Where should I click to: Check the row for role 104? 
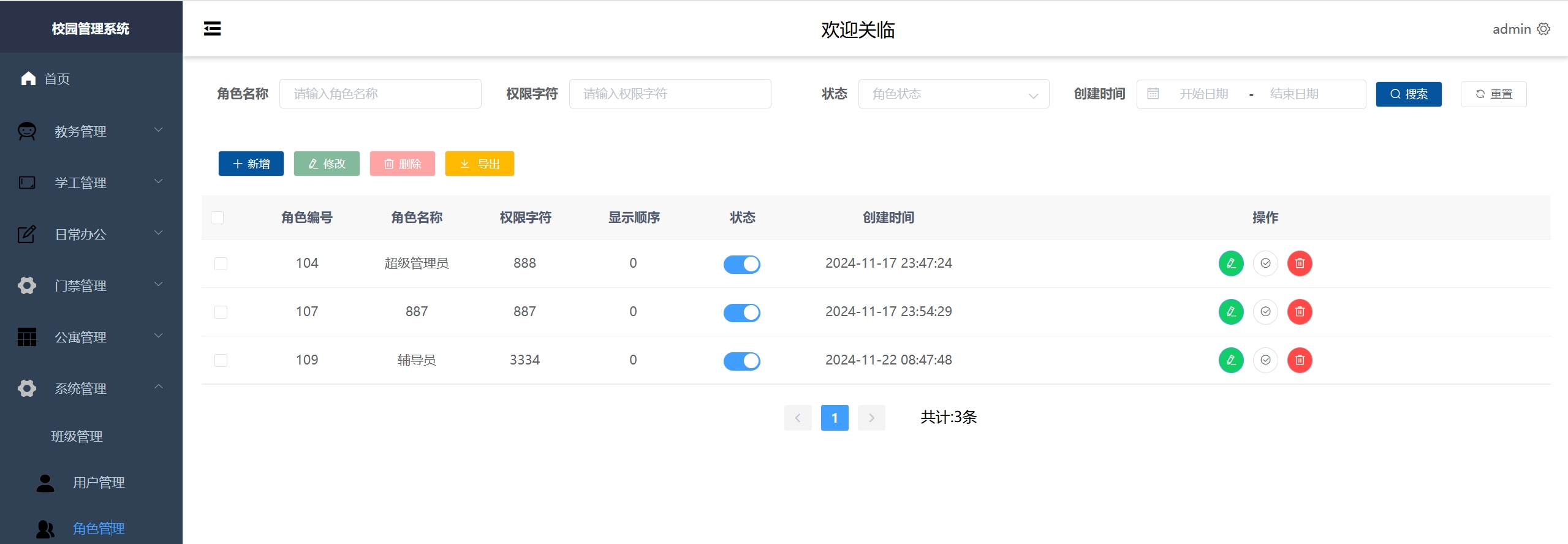click(221, 263)
